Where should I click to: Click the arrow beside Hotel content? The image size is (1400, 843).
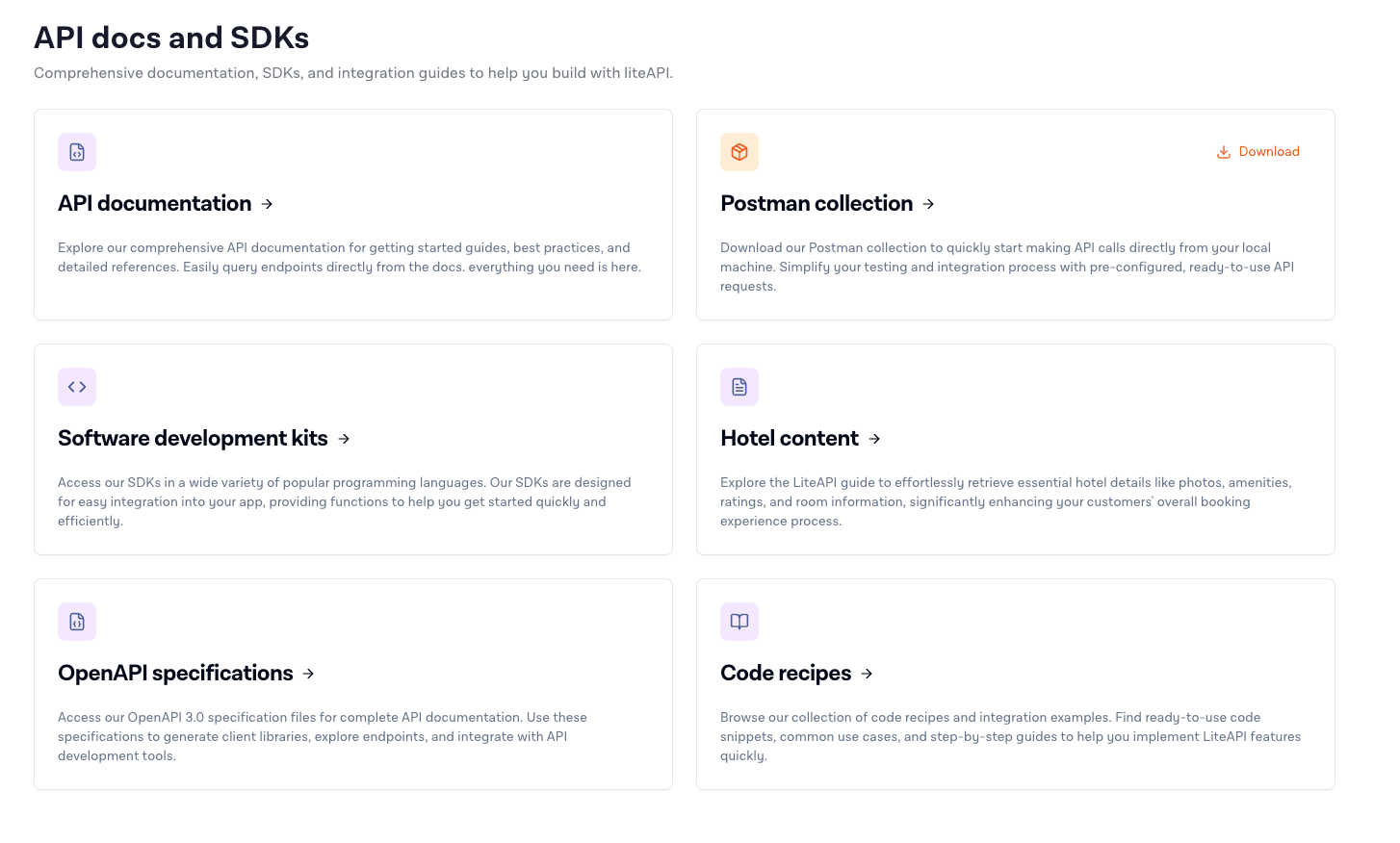(874, 439)
